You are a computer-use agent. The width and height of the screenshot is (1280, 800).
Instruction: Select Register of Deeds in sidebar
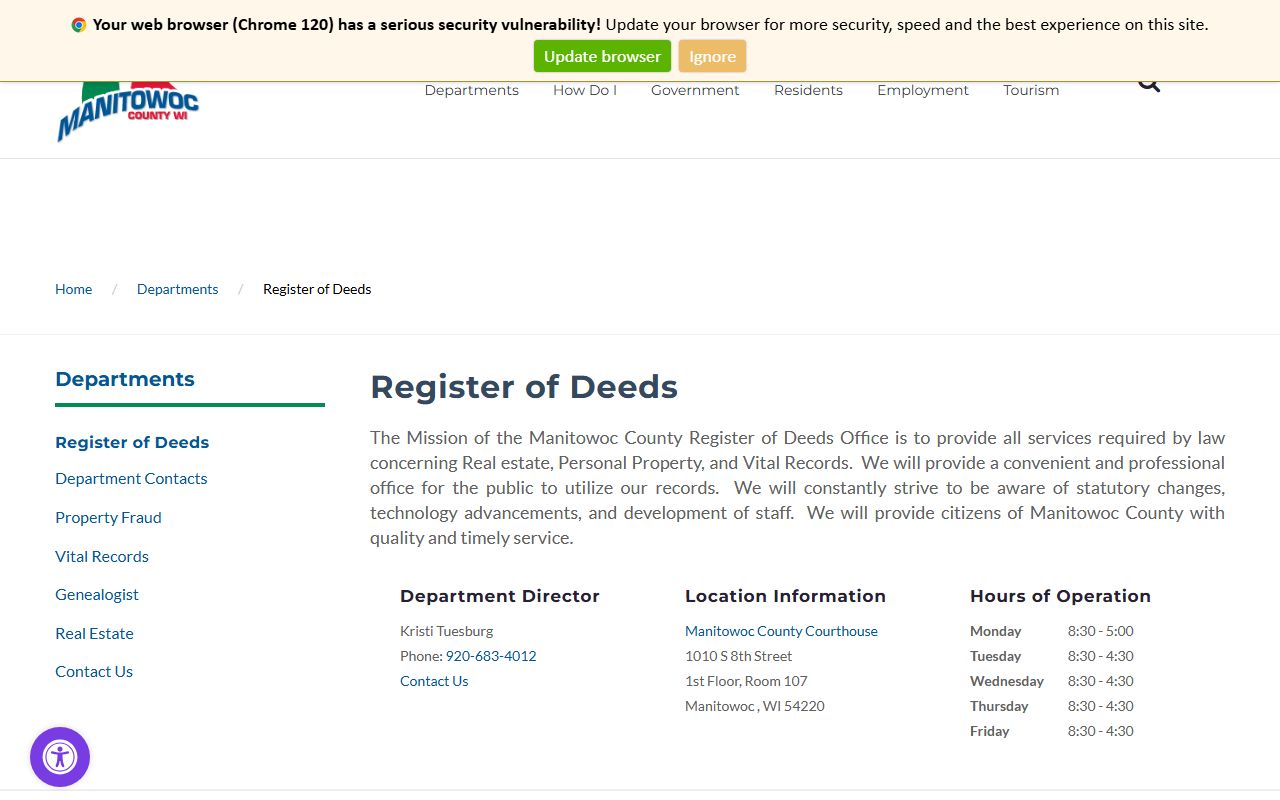pyautogui.click(x=132, y=442)
